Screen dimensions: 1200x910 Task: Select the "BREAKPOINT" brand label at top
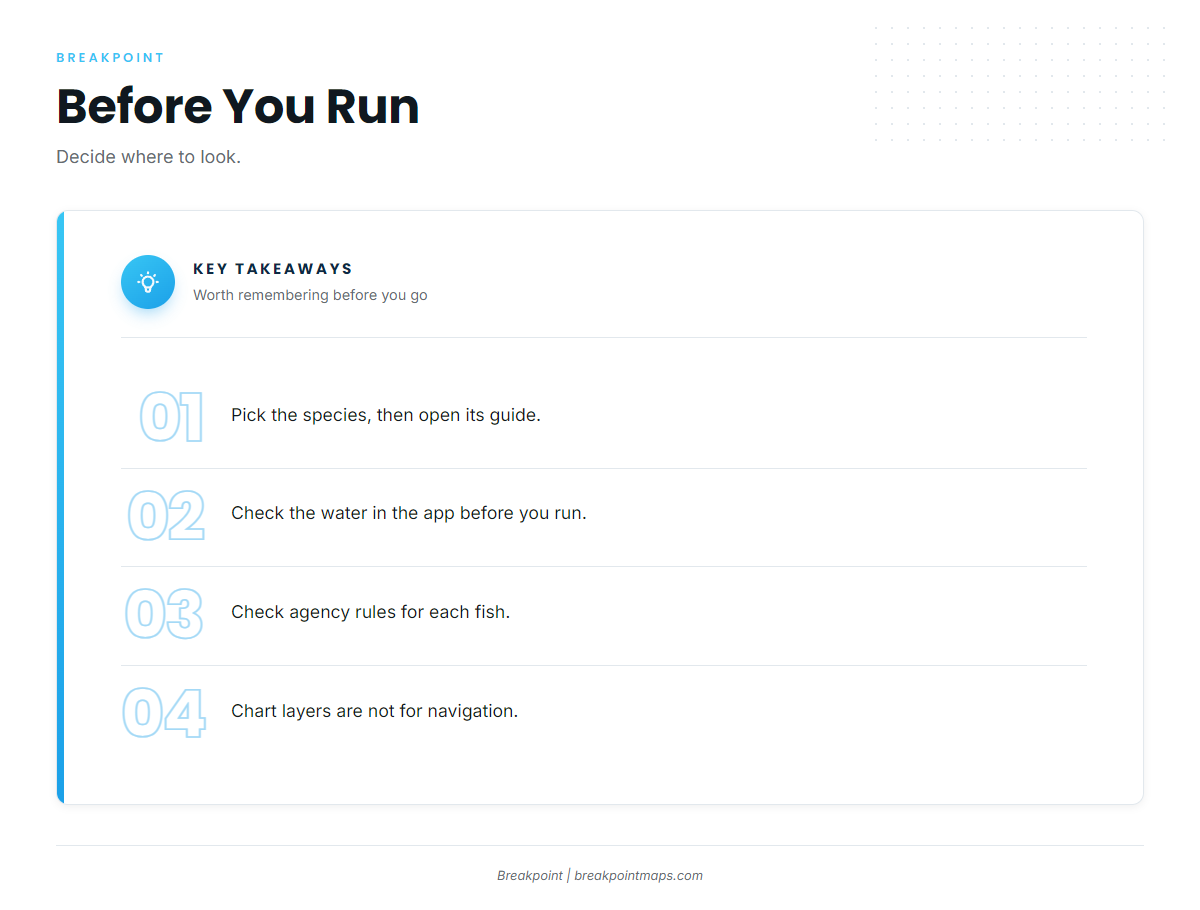[x=110, y=58]
